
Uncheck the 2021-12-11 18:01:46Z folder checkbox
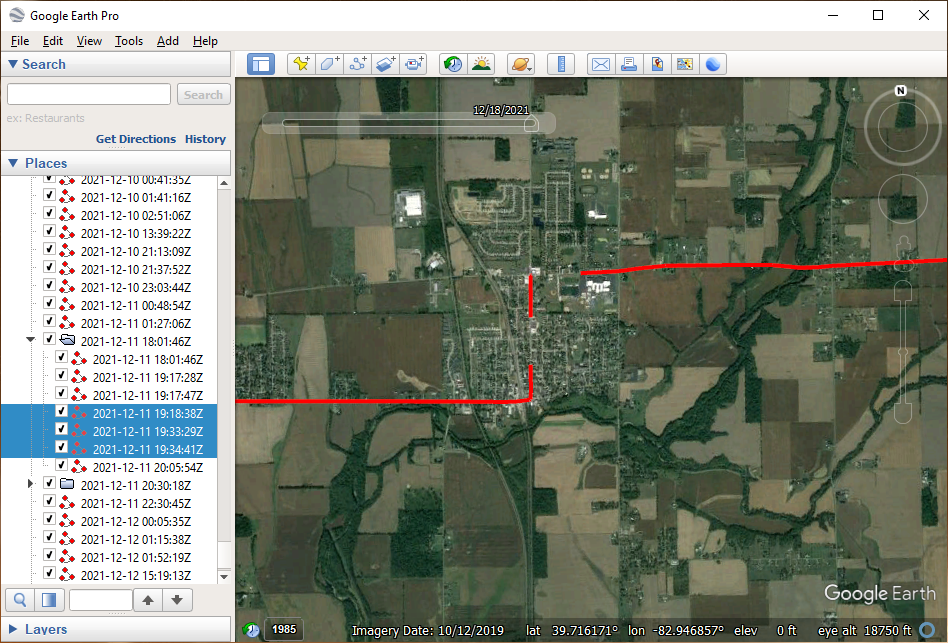point(50,340)
